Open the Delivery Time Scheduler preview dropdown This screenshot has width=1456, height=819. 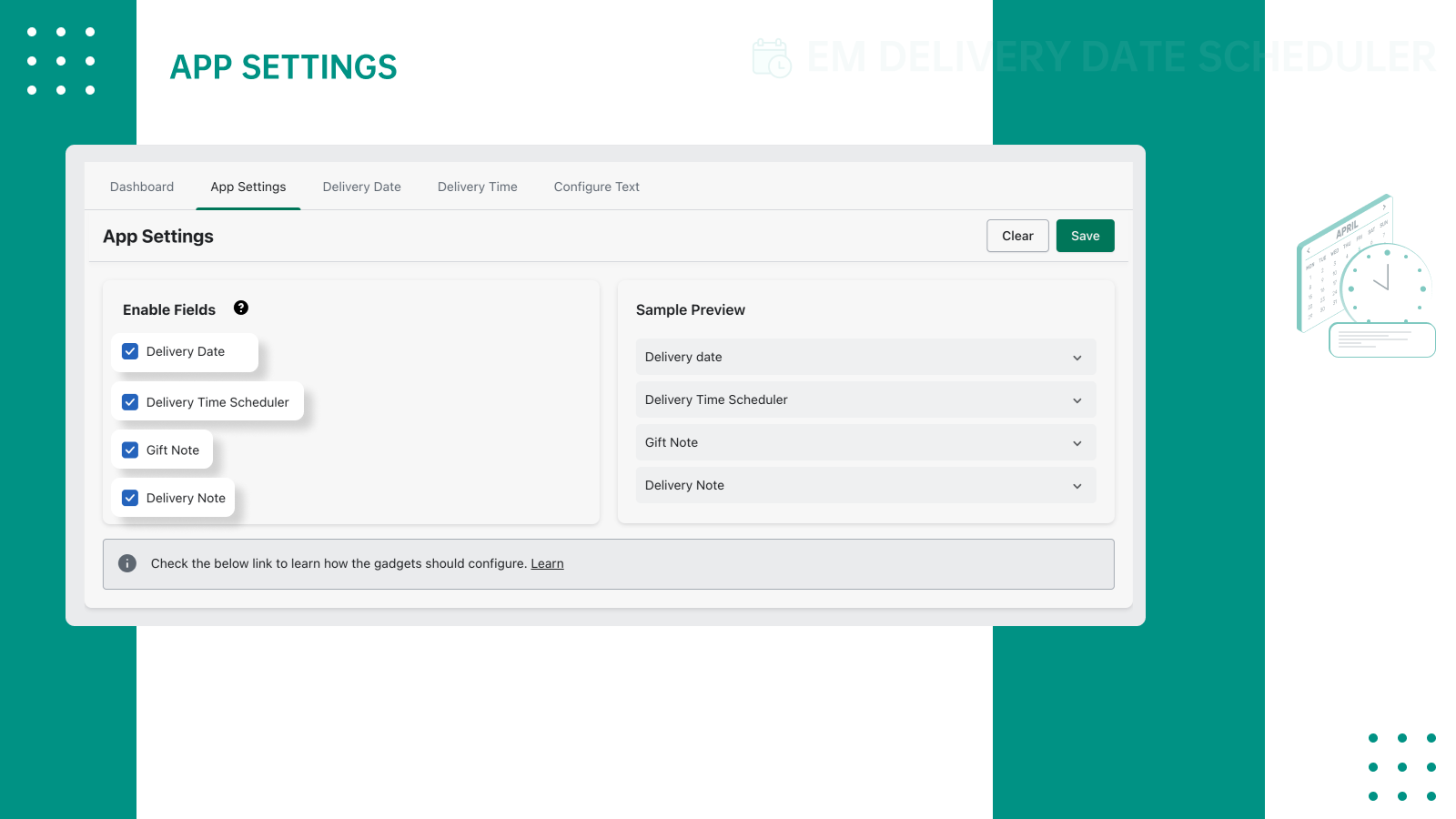point(1077,399)
